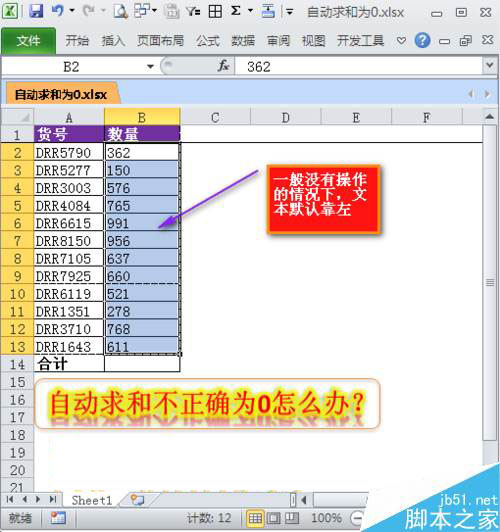The image size is (500, 532).
Task: Click the green 文件 button
Action: coord(28,41)
